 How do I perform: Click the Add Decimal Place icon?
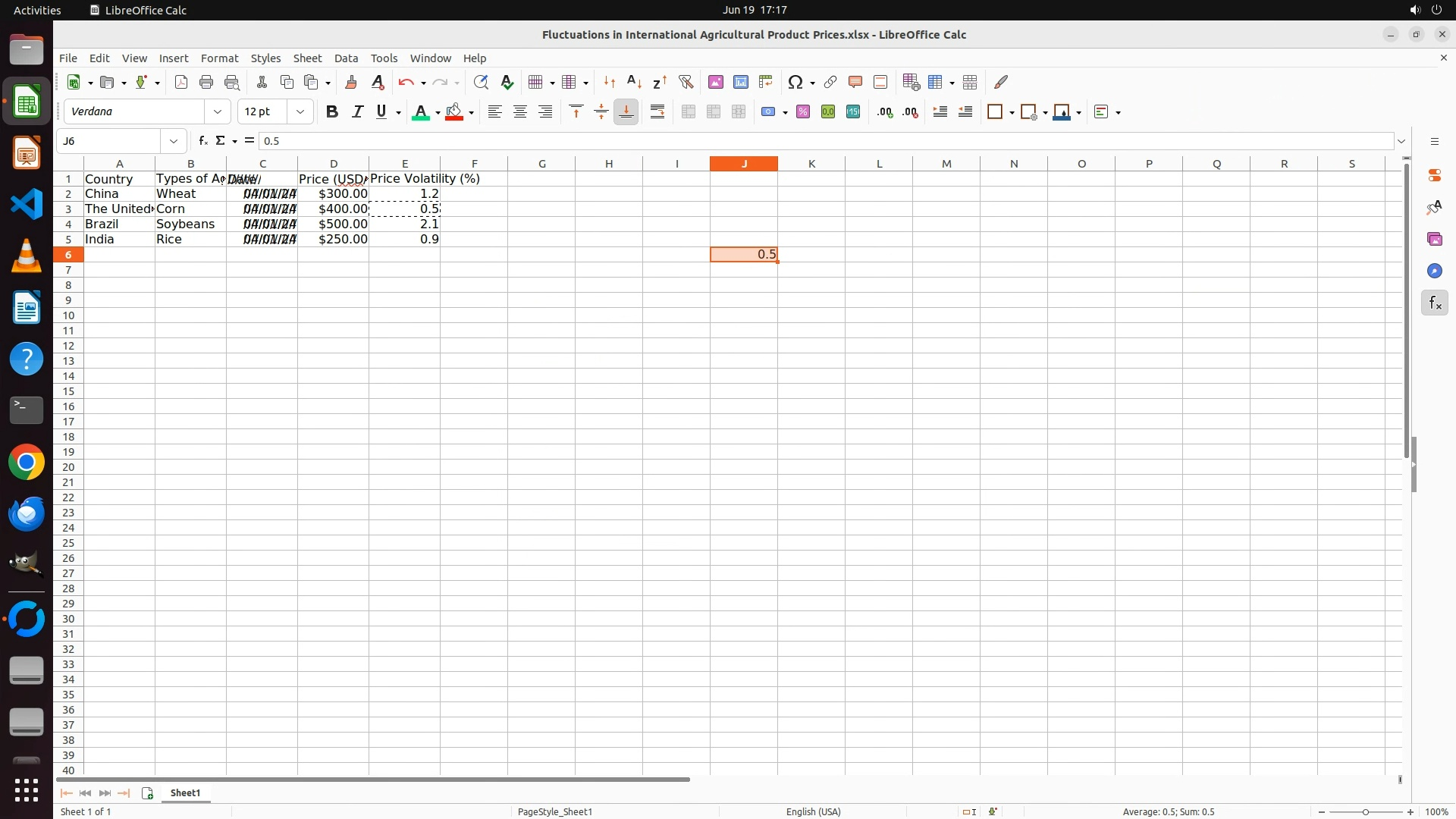885,111
